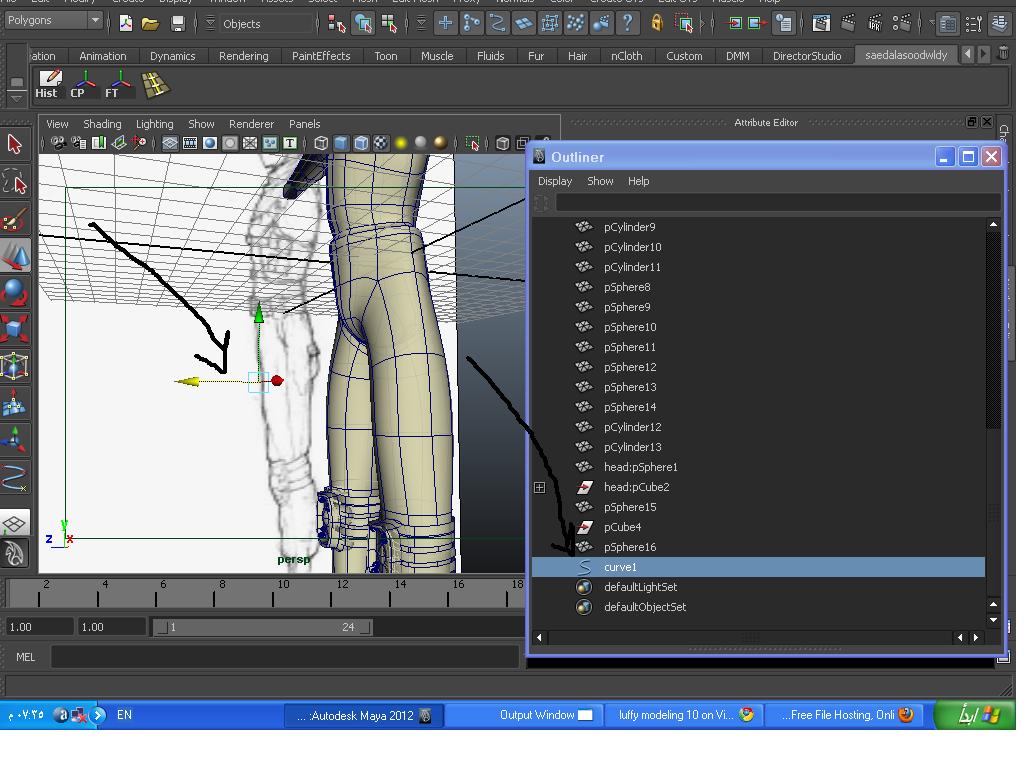Click the miscellaneous question mark mask icon
1024x768 pixels.
[627, 24]
